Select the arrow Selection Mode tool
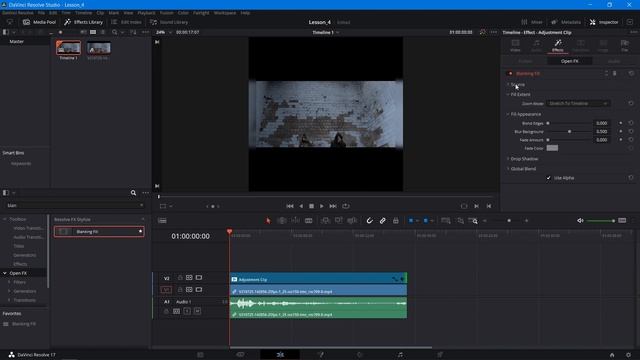Screen dimensions: 640x360 pyautogui.click(x=268, y=220)
